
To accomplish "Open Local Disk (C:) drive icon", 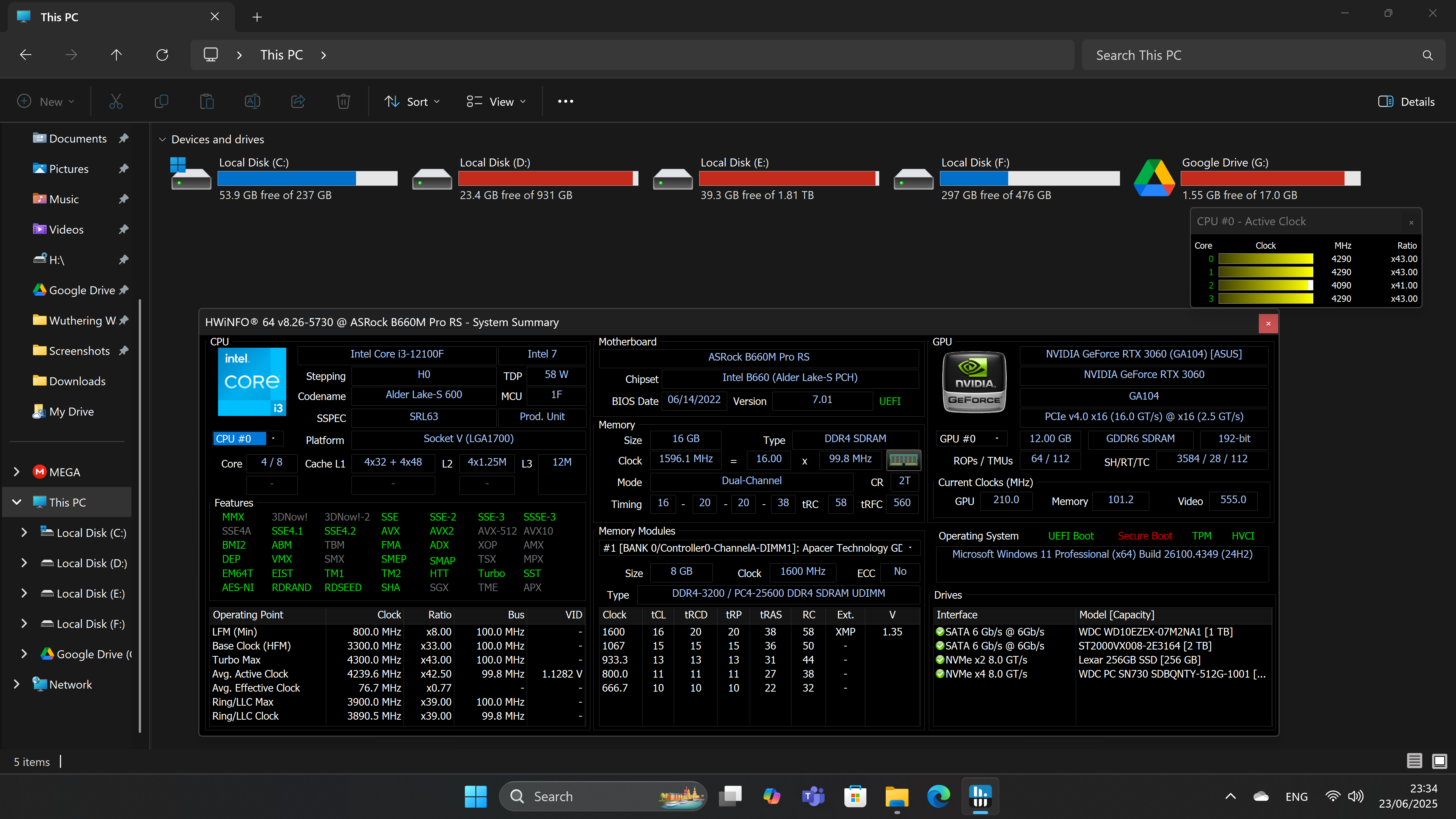I will [191, 174].
